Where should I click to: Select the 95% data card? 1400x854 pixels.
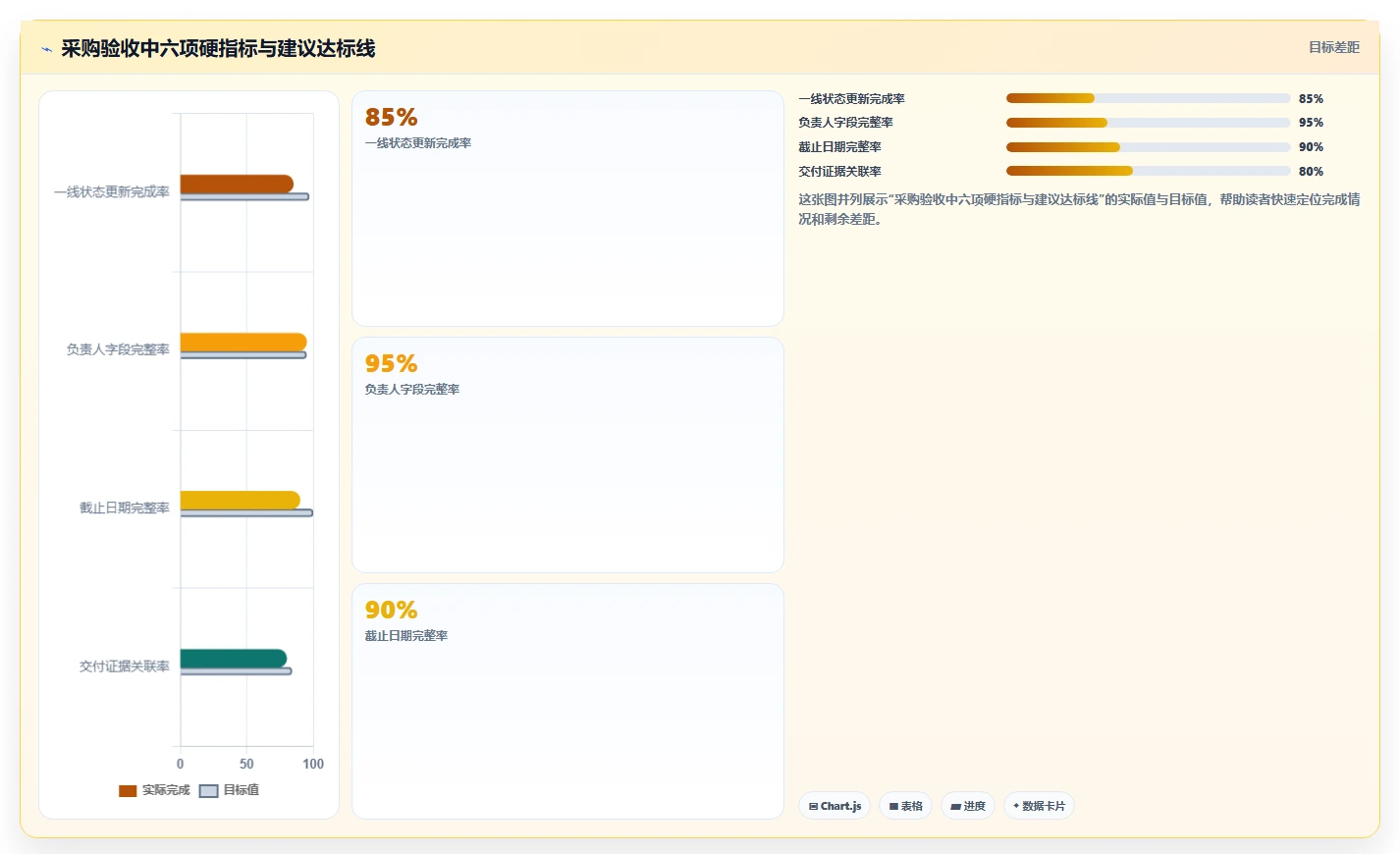click(x=567, y=455)
